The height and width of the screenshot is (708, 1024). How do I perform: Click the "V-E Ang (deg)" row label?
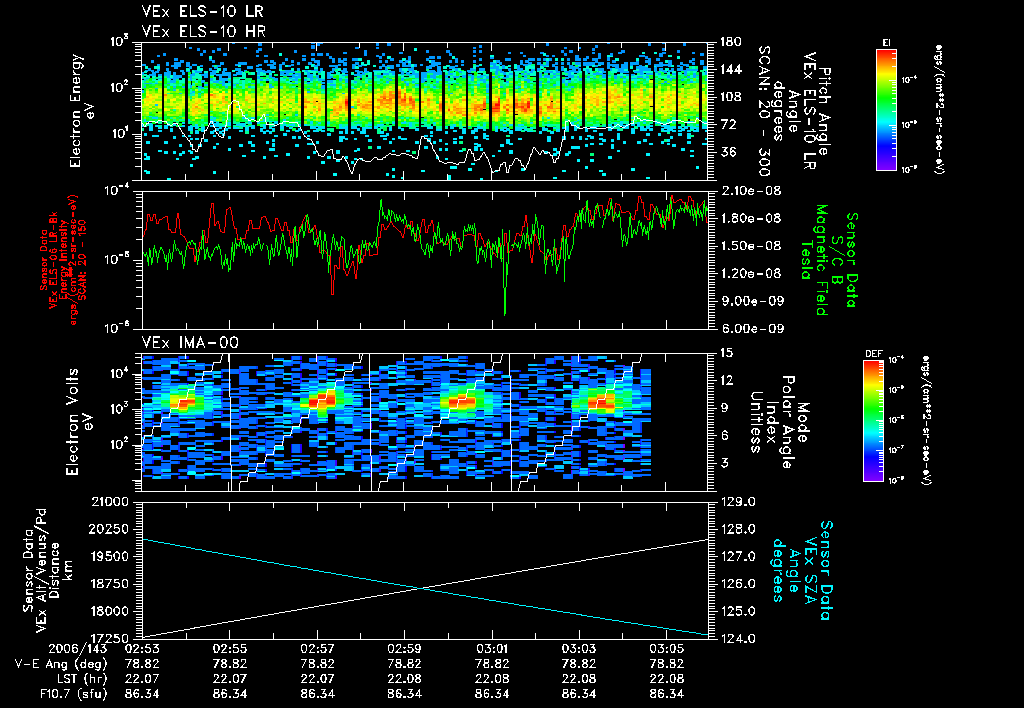point(61,664)
